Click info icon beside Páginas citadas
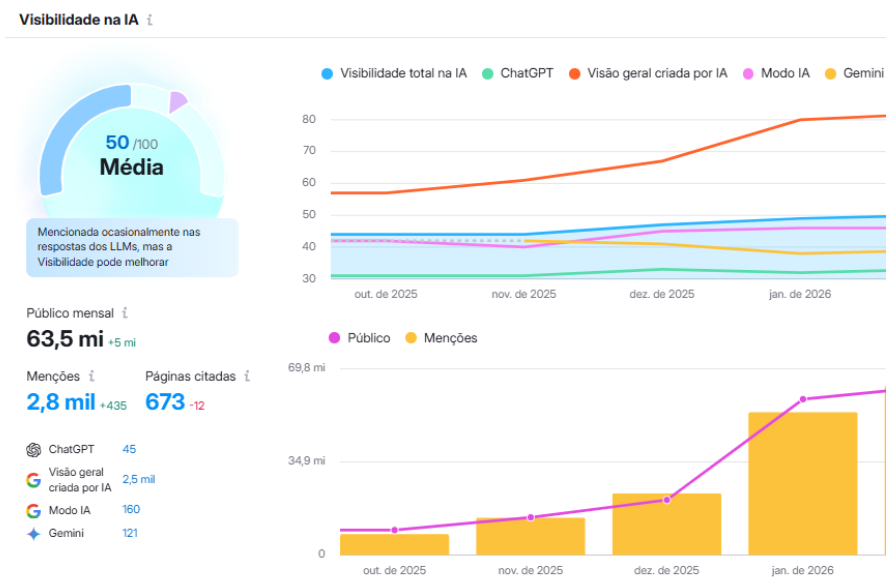The width and height of the screenshot is (890, 585). click(247, 376)
